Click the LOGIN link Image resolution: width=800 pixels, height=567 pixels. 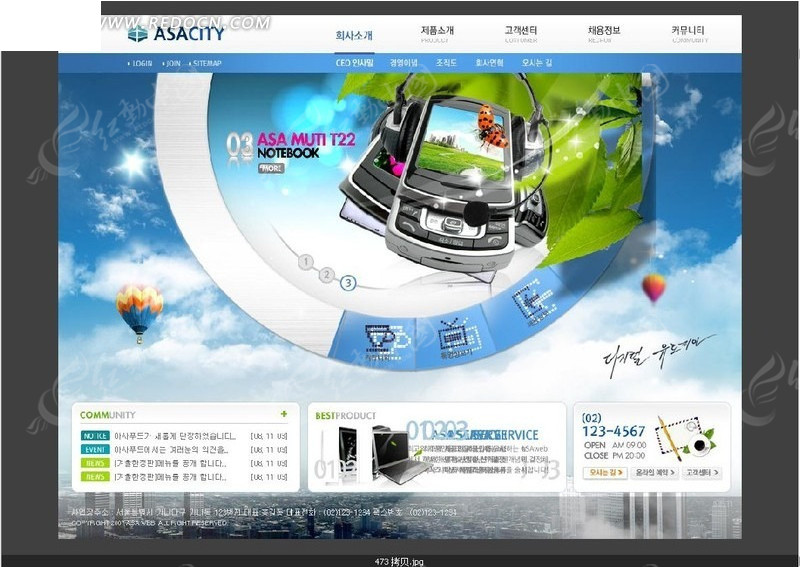tap(142, 63)
